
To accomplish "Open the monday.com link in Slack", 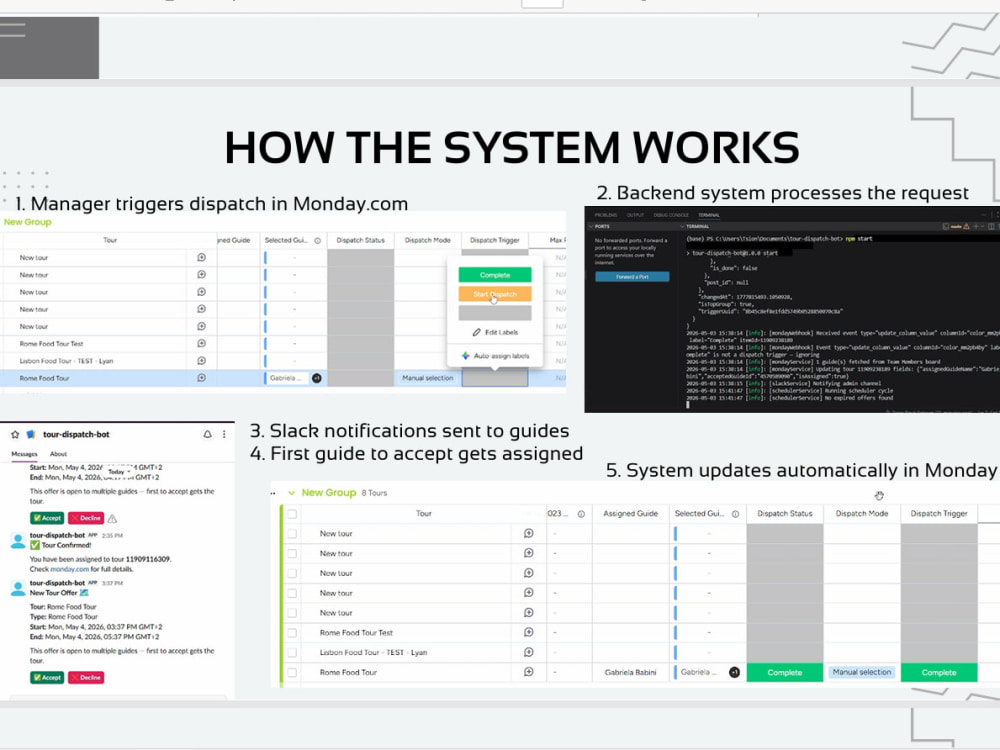I will 70,569.
